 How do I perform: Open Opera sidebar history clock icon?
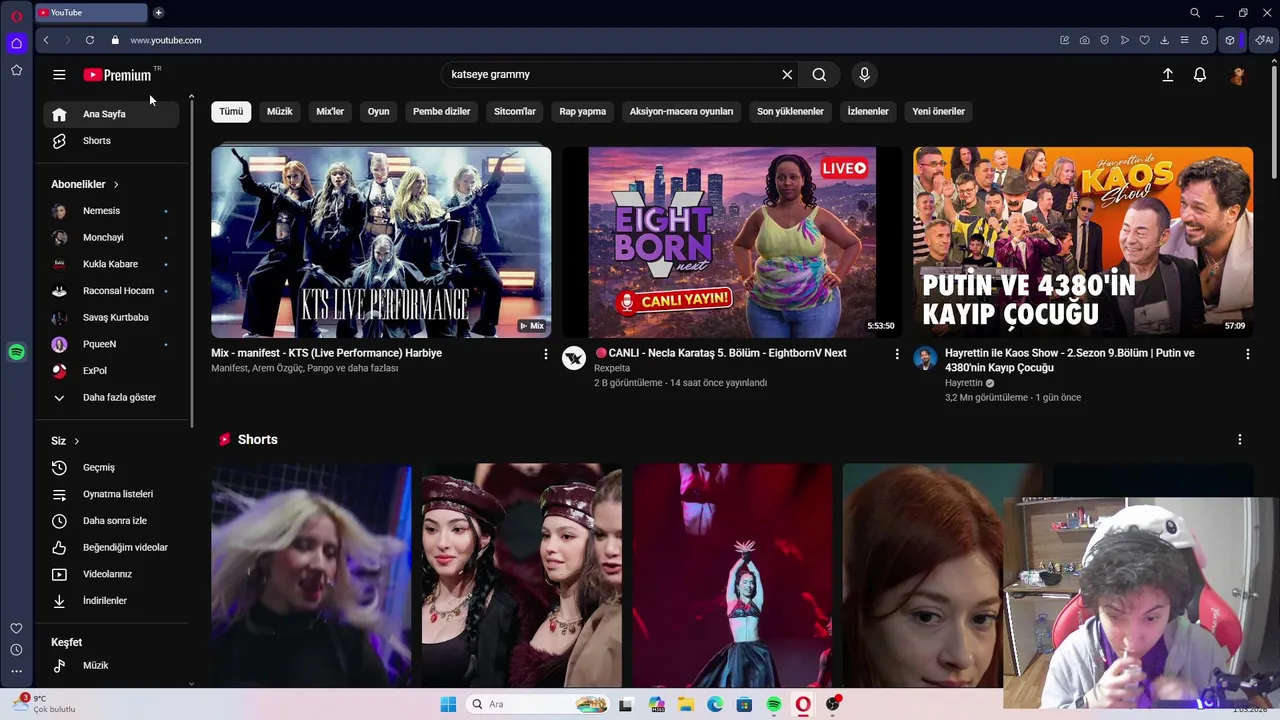tap(16, 650)
